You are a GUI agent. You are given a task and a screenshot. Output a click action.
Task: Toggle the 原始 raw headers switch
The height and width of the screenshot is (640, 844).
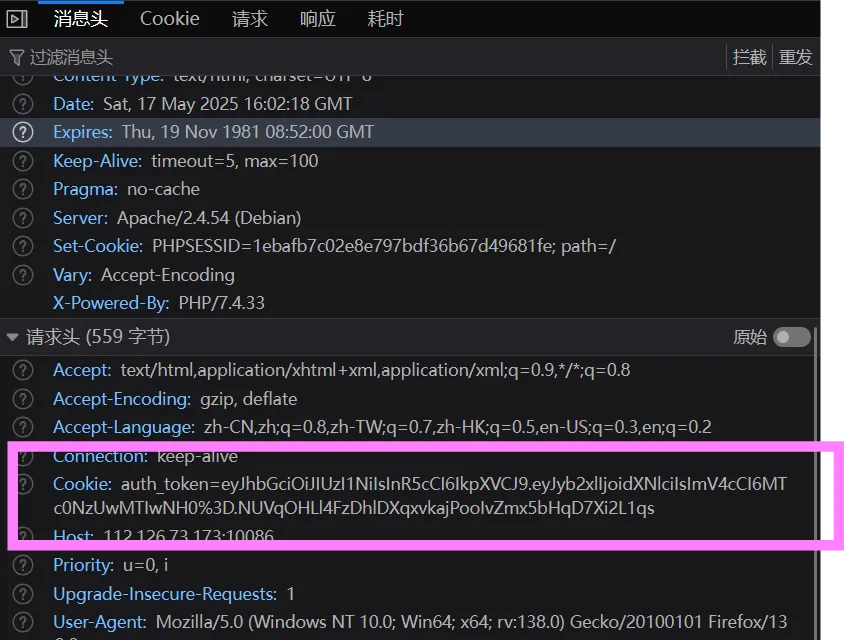[791, 337]
